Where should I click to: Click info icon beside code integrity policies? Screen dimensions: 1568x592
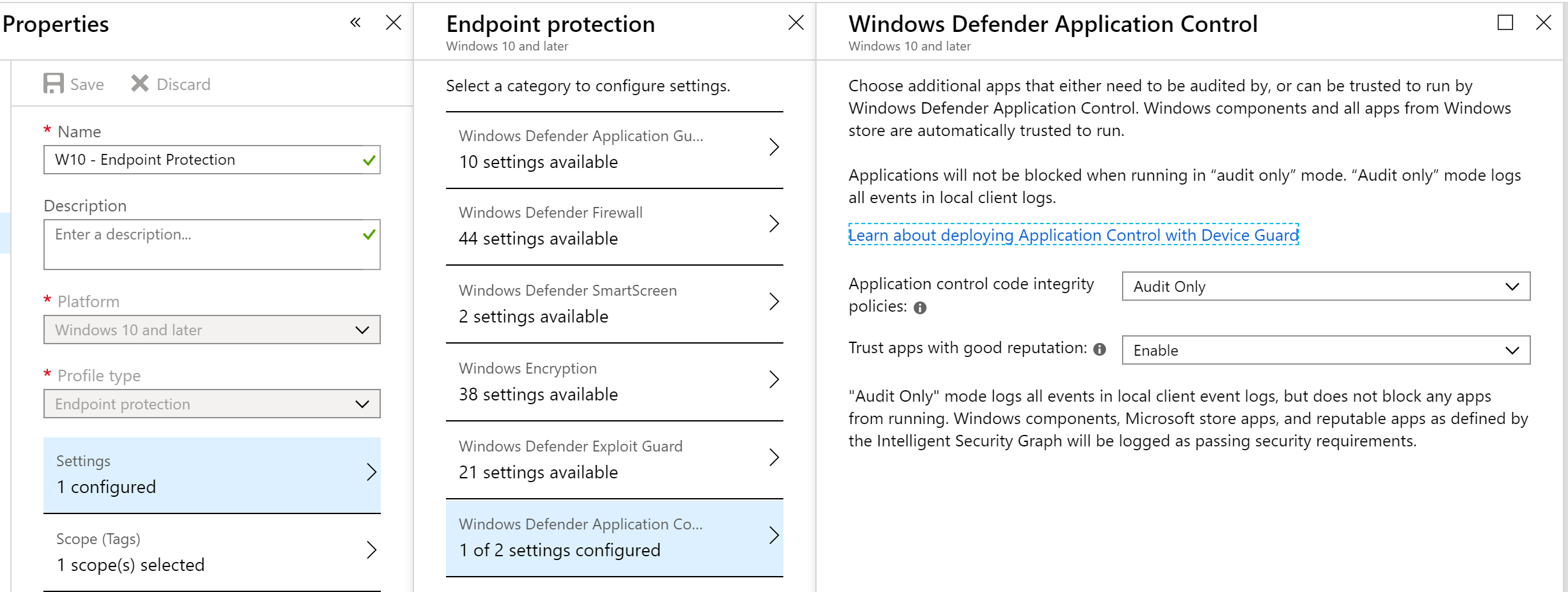920,308
